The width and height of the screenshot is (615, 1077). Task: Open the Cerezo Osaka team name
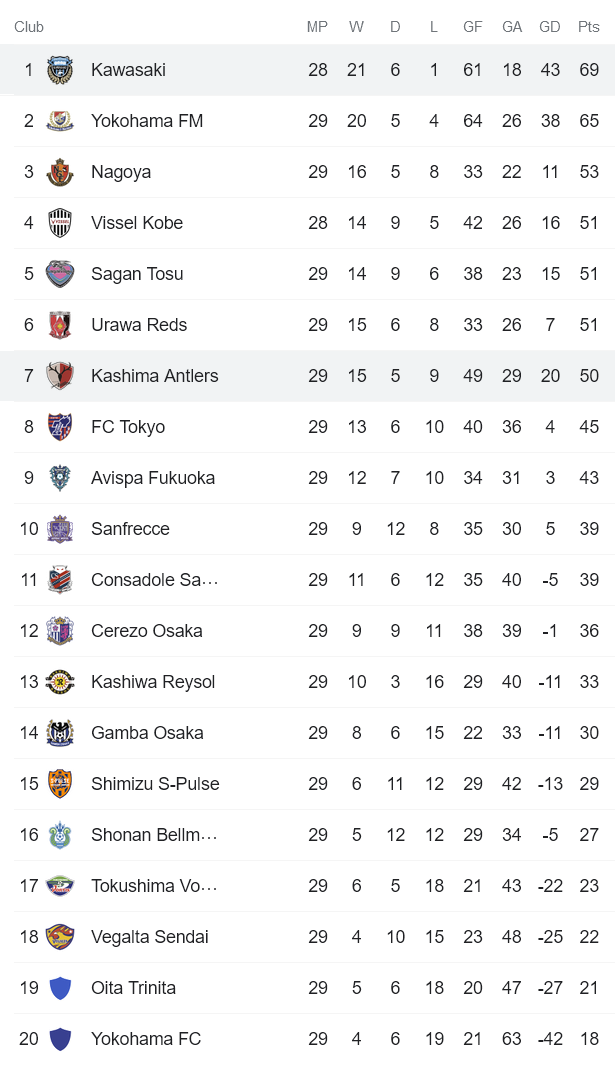tap(146, 631)
